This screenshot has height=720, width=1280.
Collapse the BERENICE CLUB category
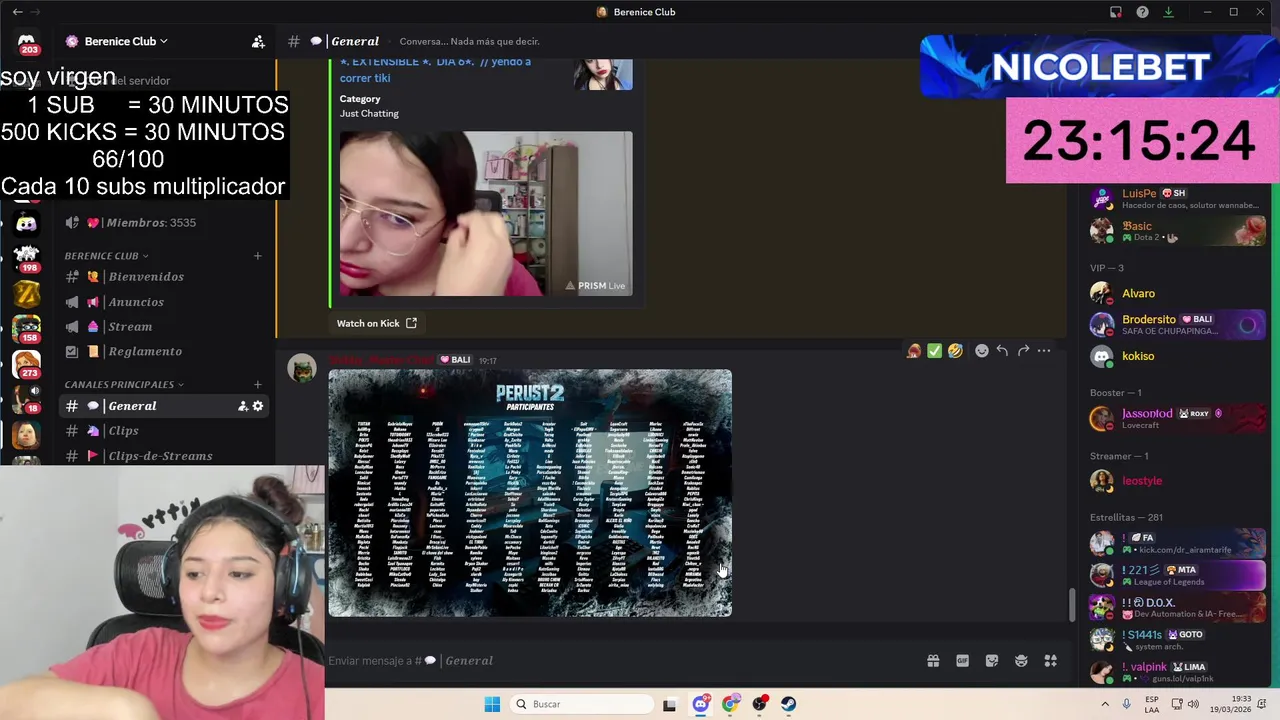click(106, 256)
